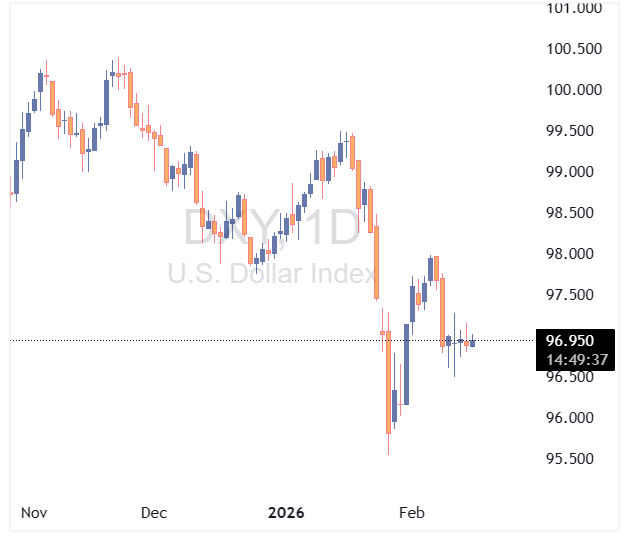Select the Nov label on time axis
This screenshot has height=547, width=629.
click(x=35, y=513)
